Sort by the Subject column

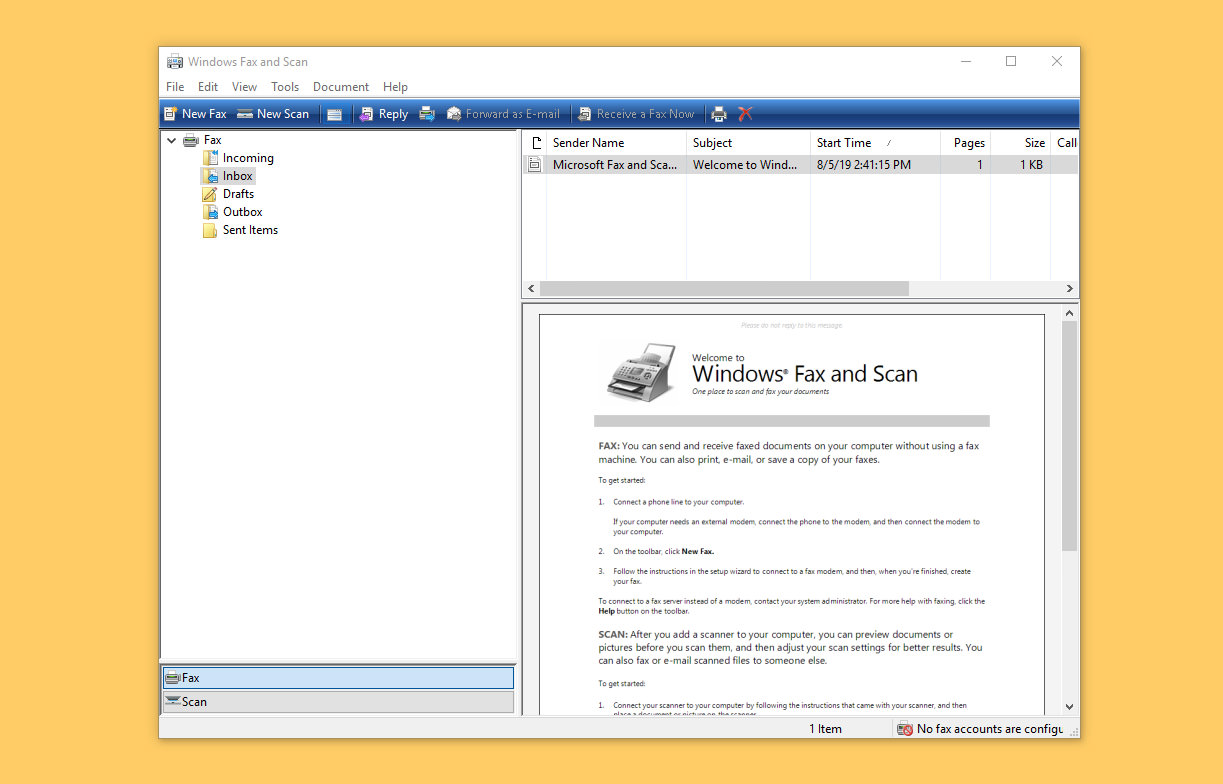click(x=748, y=143)
